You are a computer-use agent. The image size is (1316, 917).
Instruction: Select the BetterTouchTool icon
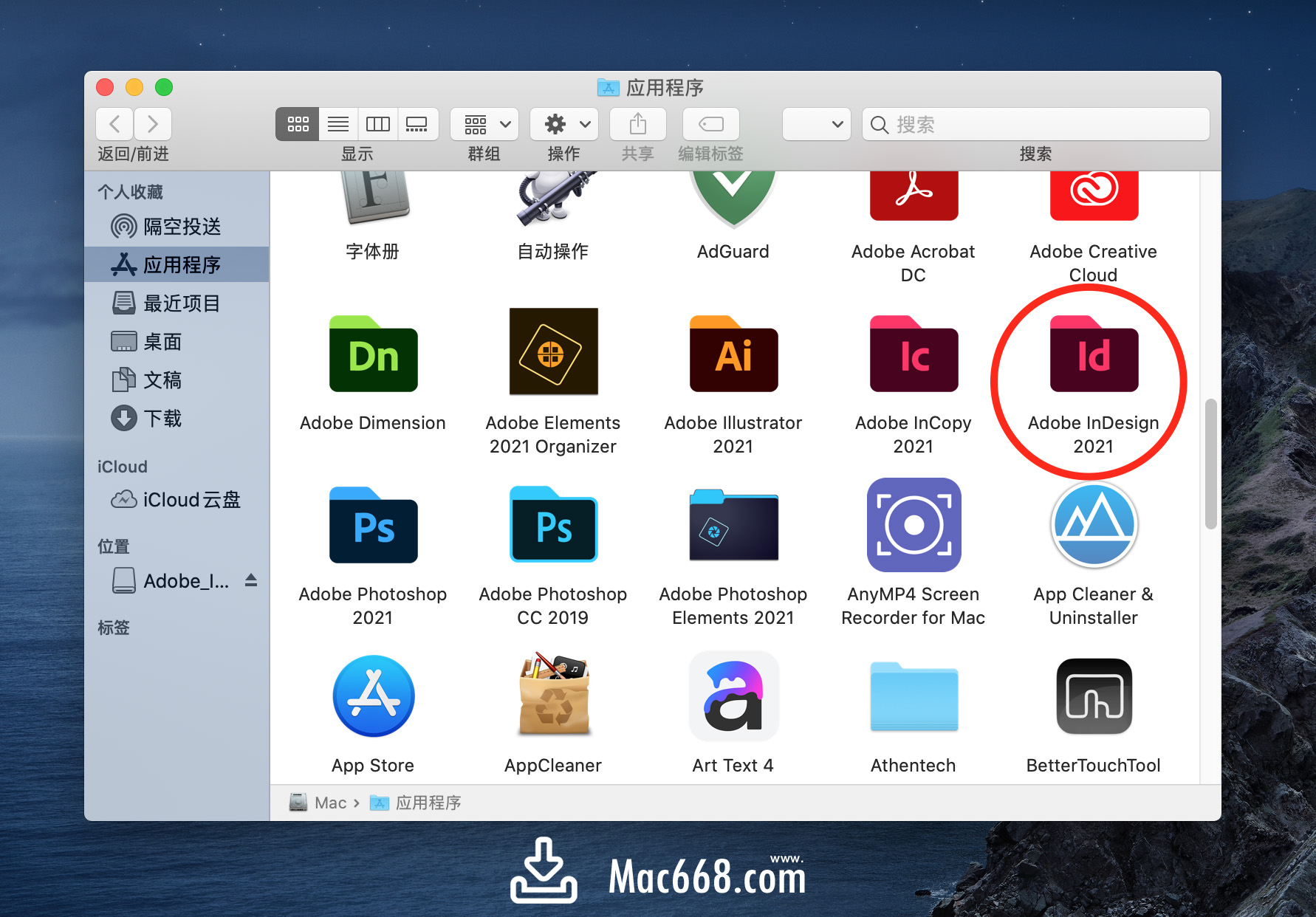click(x=1094, y=696)
